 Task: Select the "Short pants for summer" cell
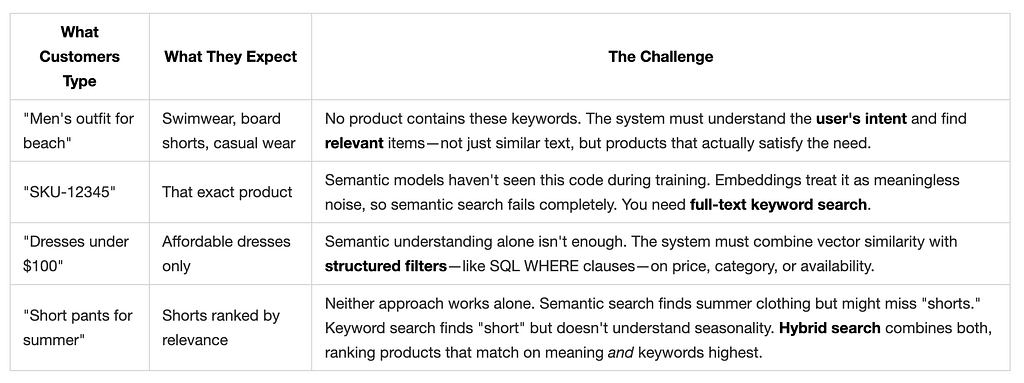point(80,327)
